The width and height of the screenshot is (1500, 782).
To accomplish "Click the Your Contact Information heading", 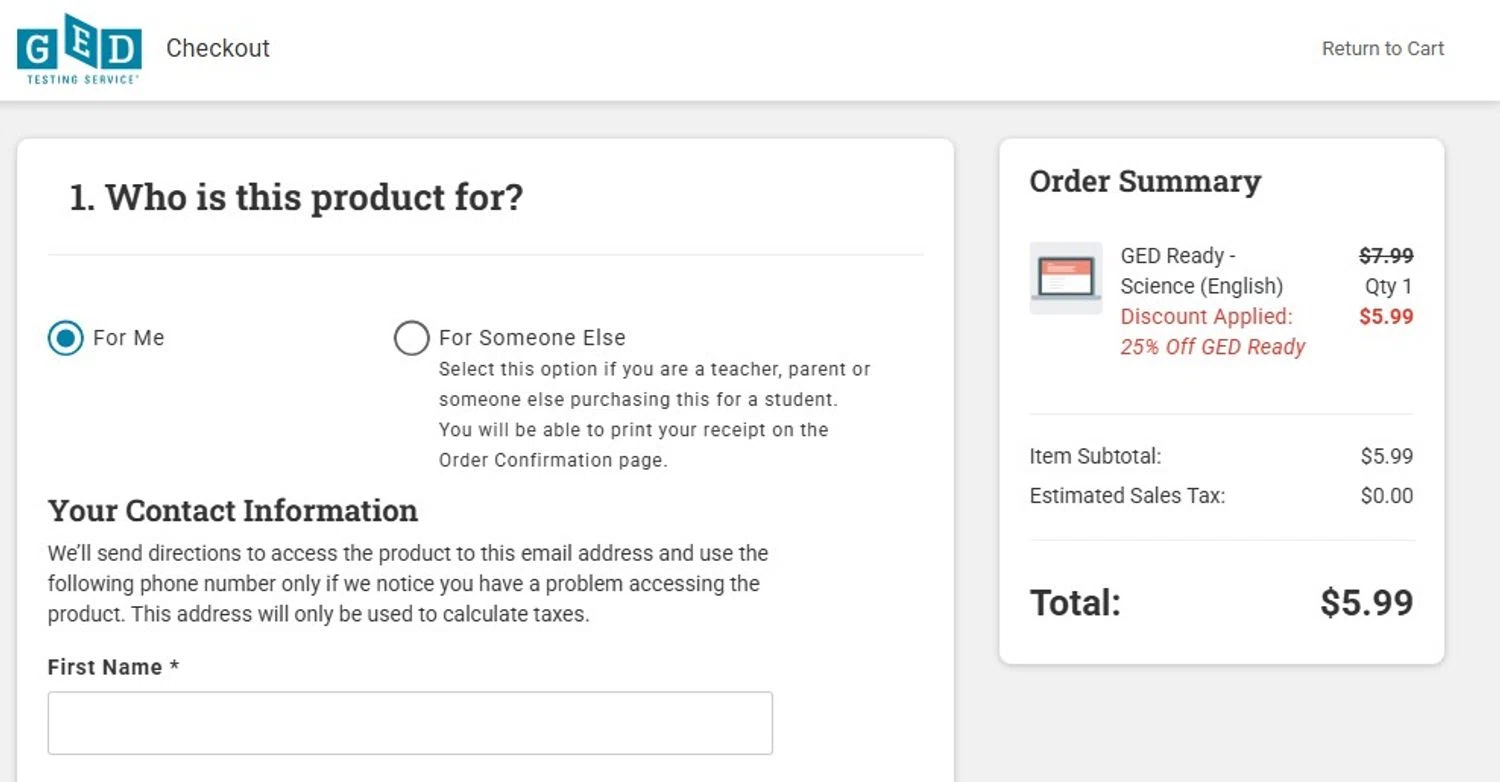I will point(233,511).
